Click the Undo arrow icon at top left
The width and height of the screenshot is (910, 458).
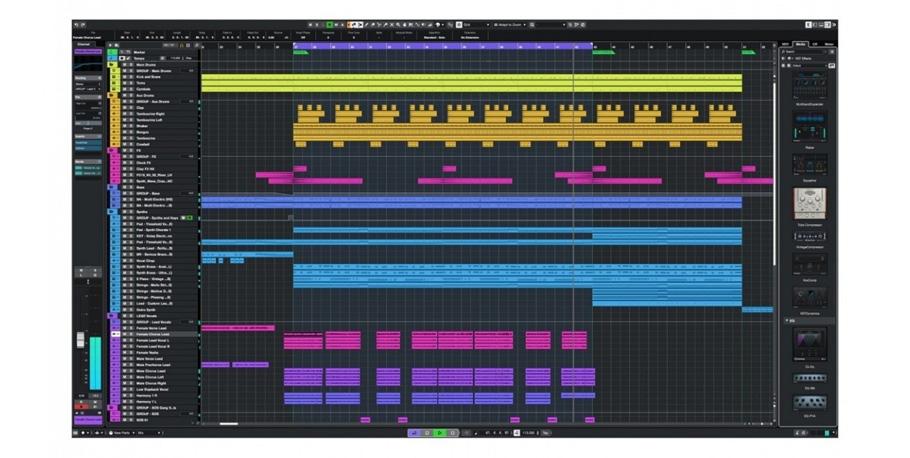[77, 24]
